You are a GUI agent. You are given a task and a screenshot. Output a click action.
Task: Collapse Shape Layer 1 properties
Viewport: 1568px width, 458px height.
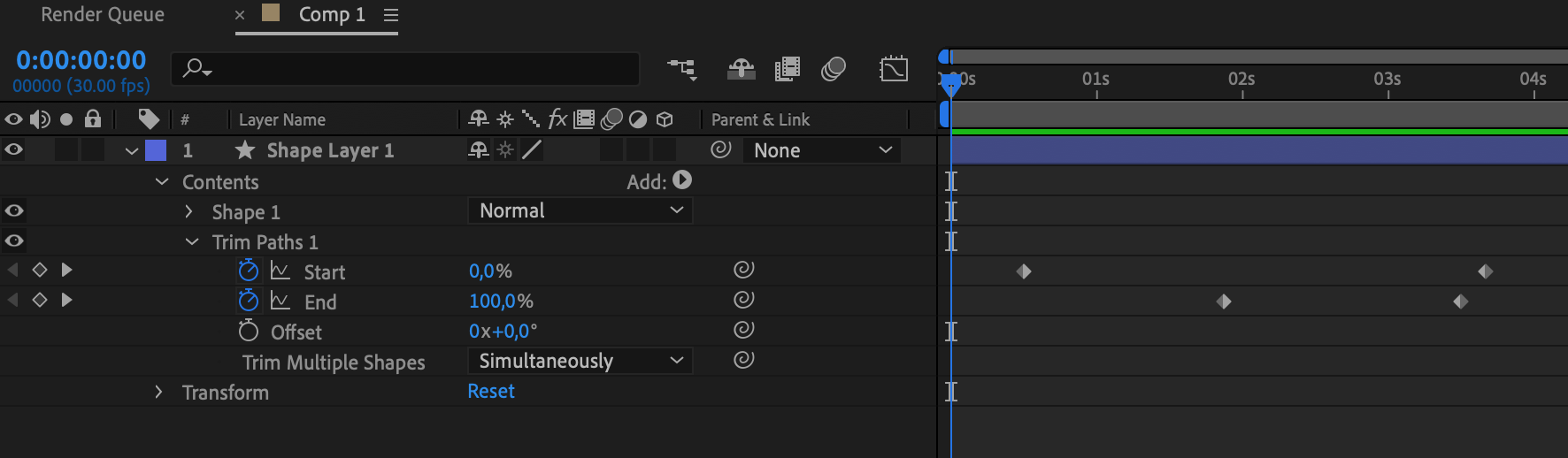coord(132,151)
